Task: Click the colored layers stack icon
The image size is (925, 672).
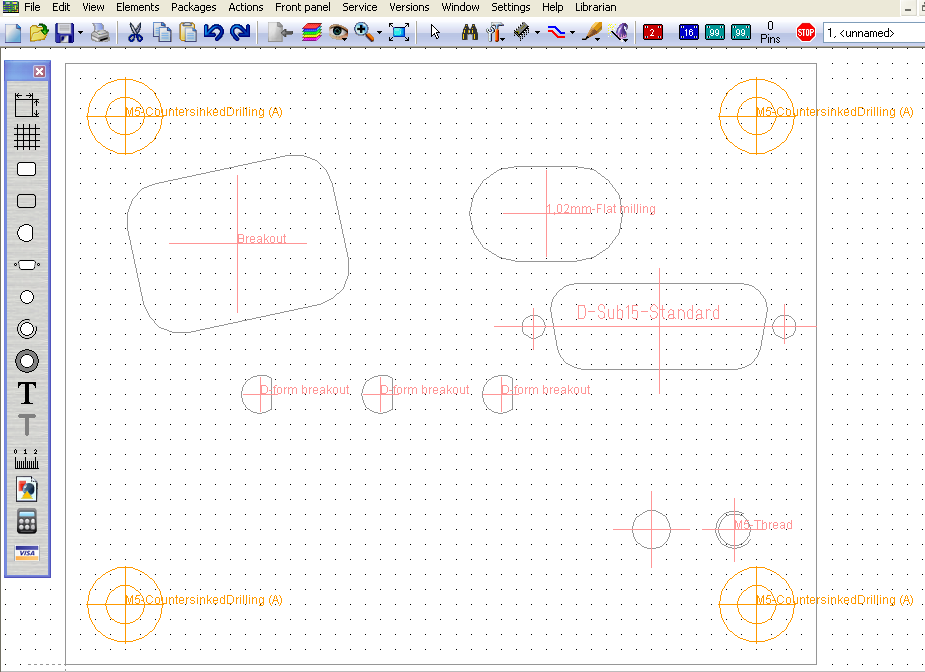Action: tap(311, 33)
